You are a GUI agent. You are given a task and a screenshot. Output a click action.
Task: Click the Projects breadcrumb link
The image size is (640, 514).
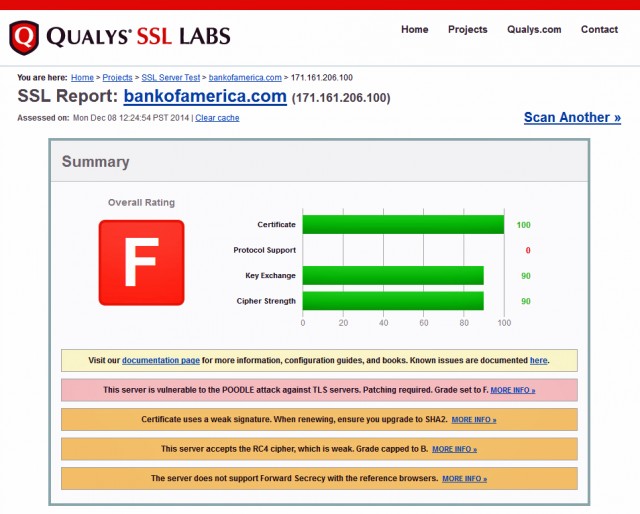tap(118, 78)
